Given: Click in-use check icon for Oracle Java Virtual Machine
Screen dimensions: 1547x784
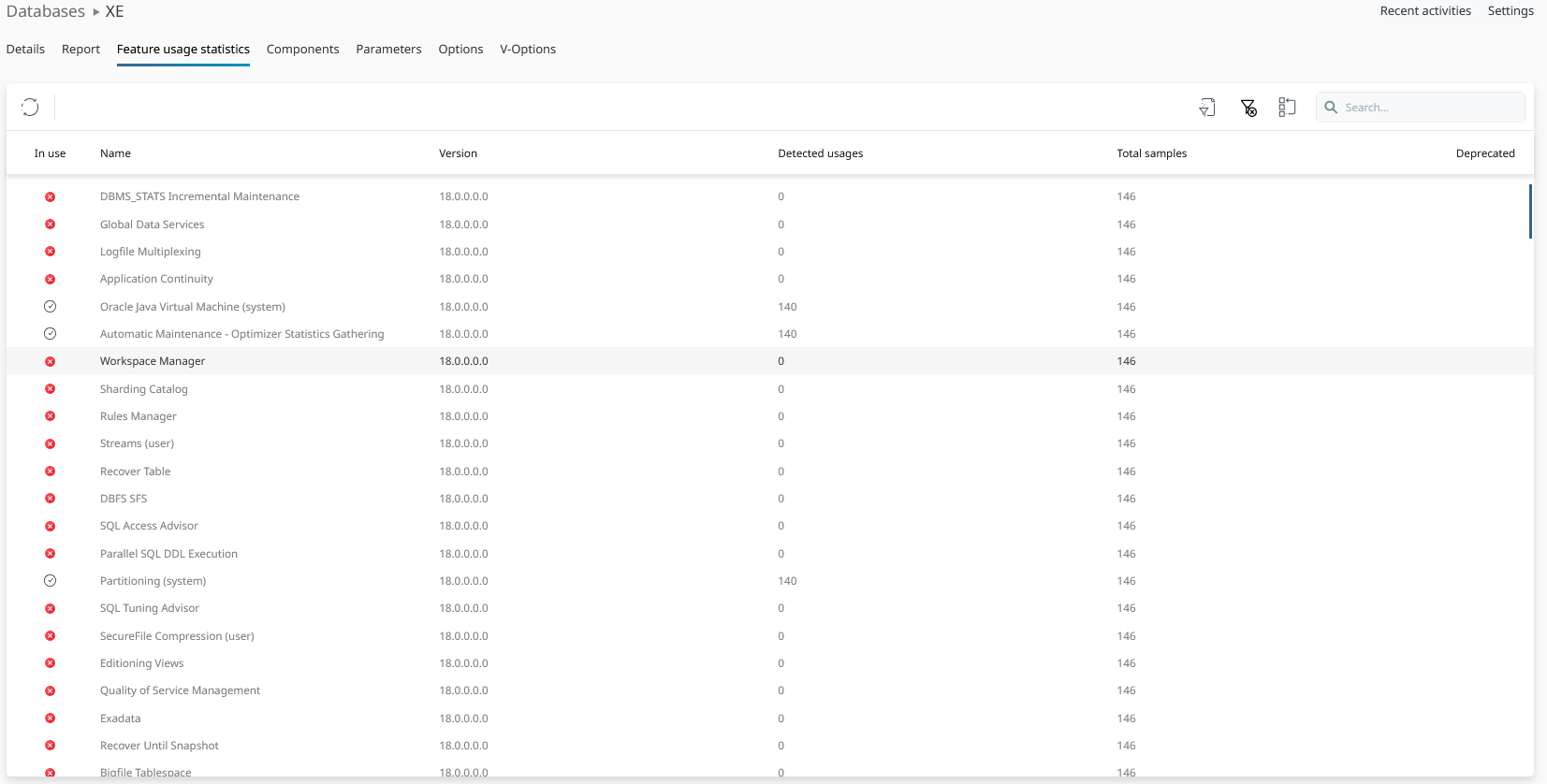Looking at the screenshot, I should [51, 307].
